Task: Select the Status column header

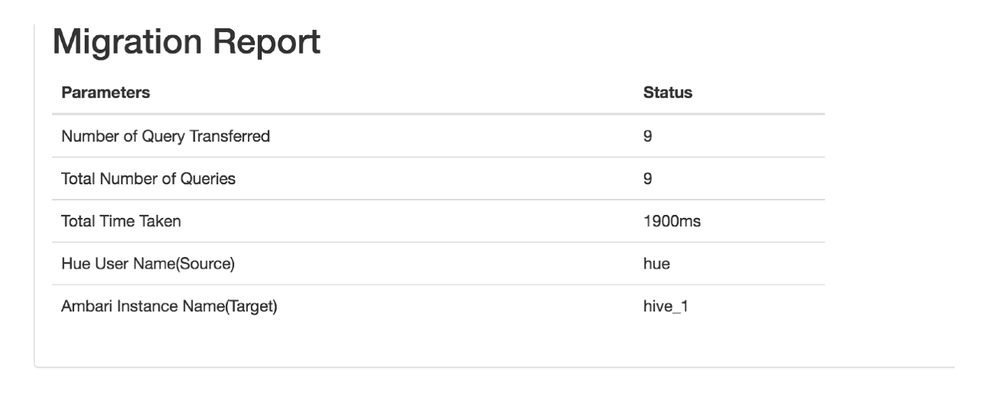Action: (x=668, y=93)
